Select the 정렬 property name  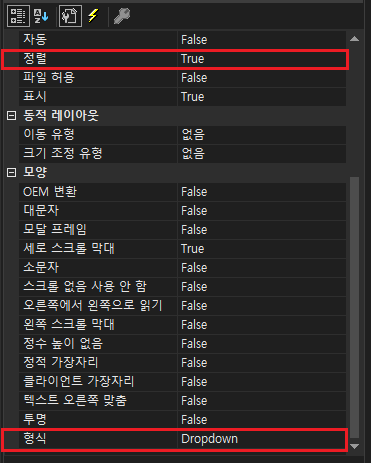(x=35, y=59)
